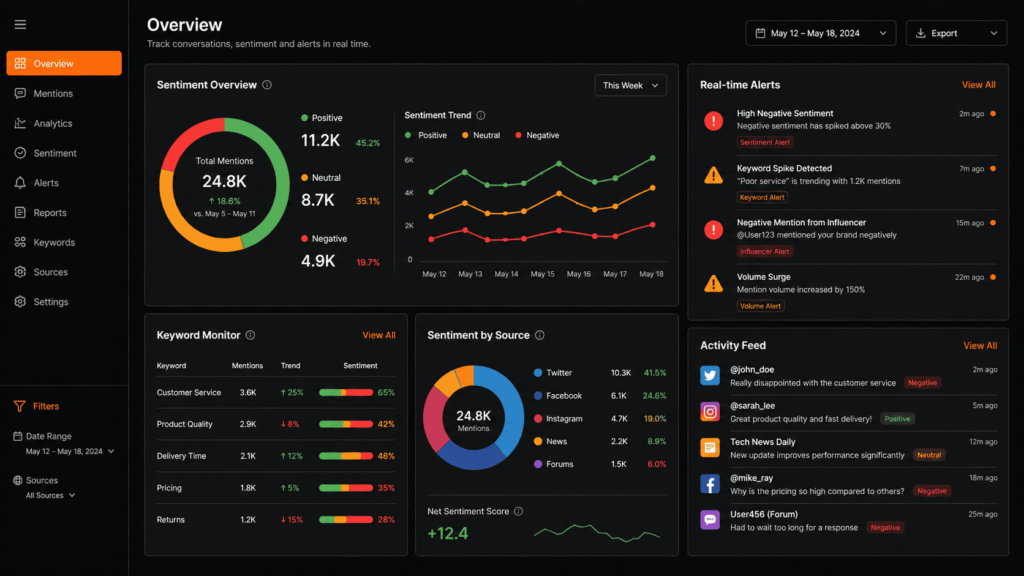Click the Positive tag on @sarah_lee post
This screenshot has width=1024, height=576.
point(897,419)
